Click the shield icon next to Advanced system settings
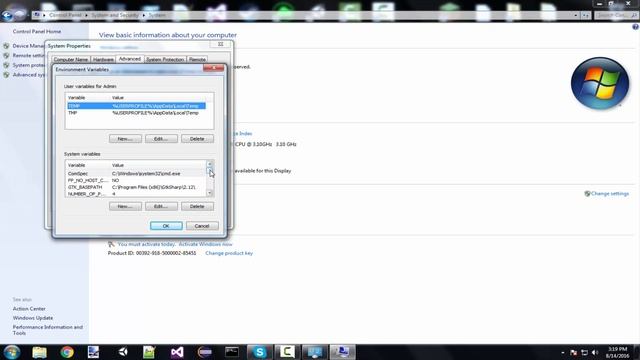640x360 pixels. [x=6, y=75]
